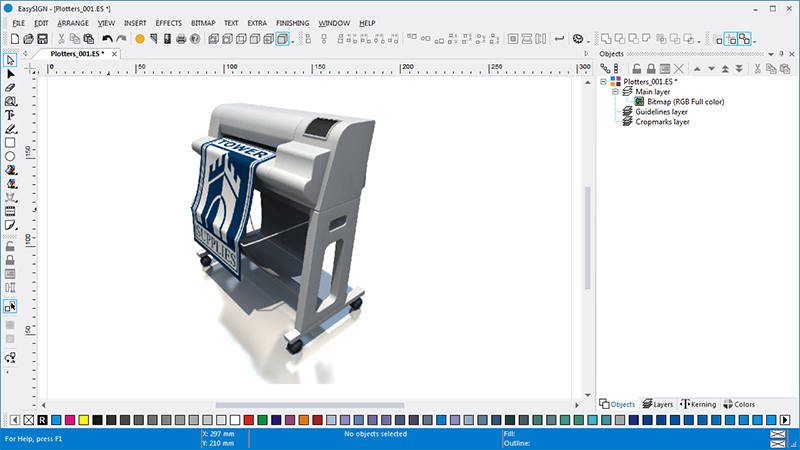Switch to the Layers tab
800x450 pixels.
658,404
